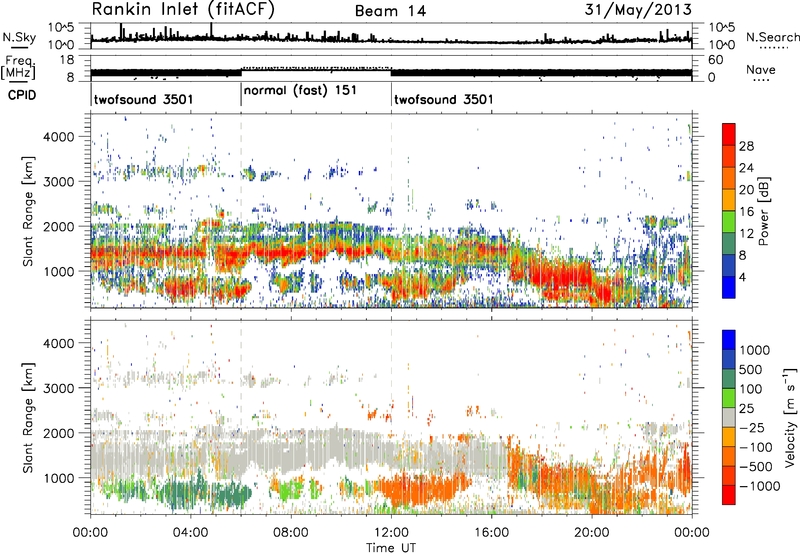
Task: Click the '04:00' time axis label
Action: (190, 533)
